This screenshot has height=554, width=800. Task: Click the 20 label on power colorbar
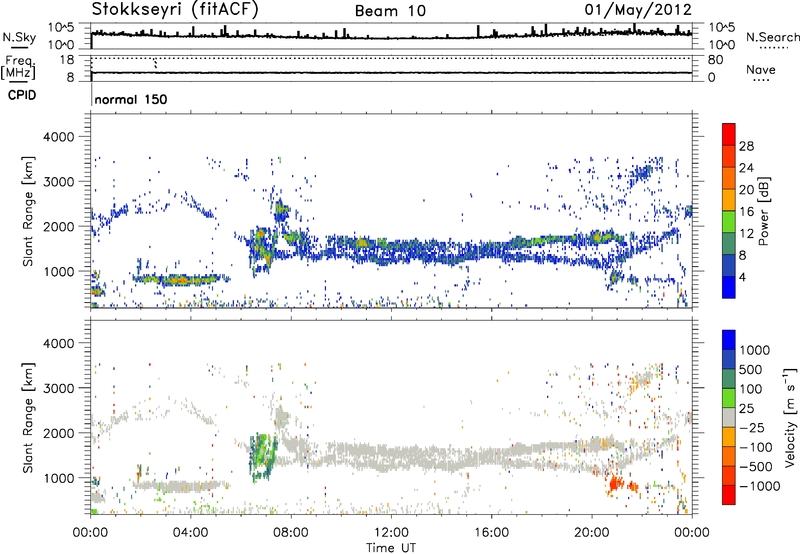pyautogui.click(x=746, y=190)
